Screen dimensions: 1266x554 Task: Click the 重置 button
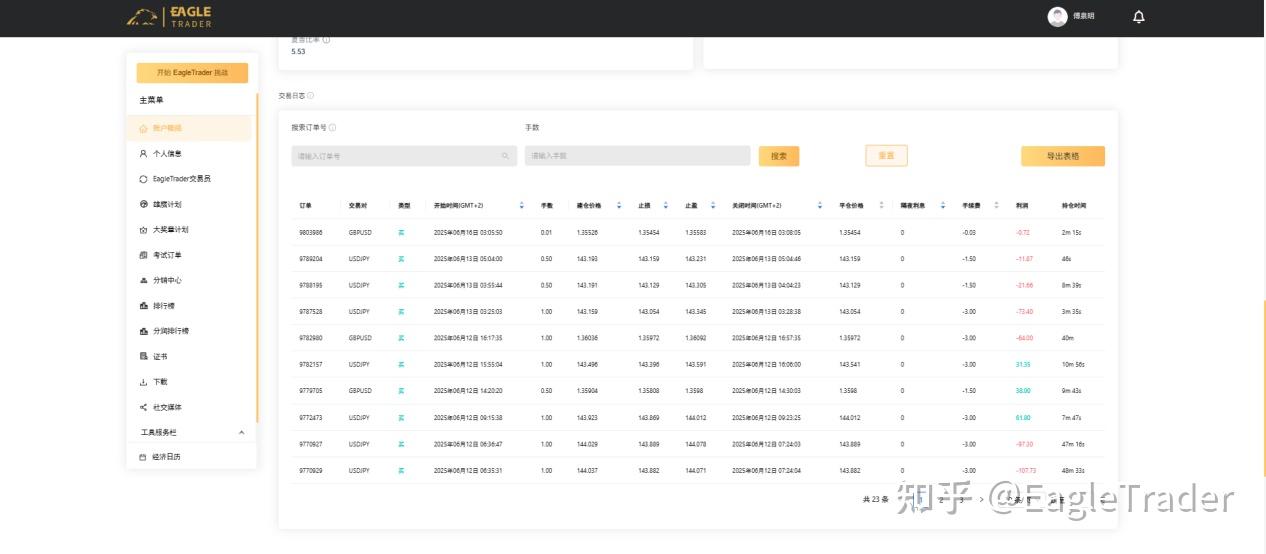[x=886, y=156]
